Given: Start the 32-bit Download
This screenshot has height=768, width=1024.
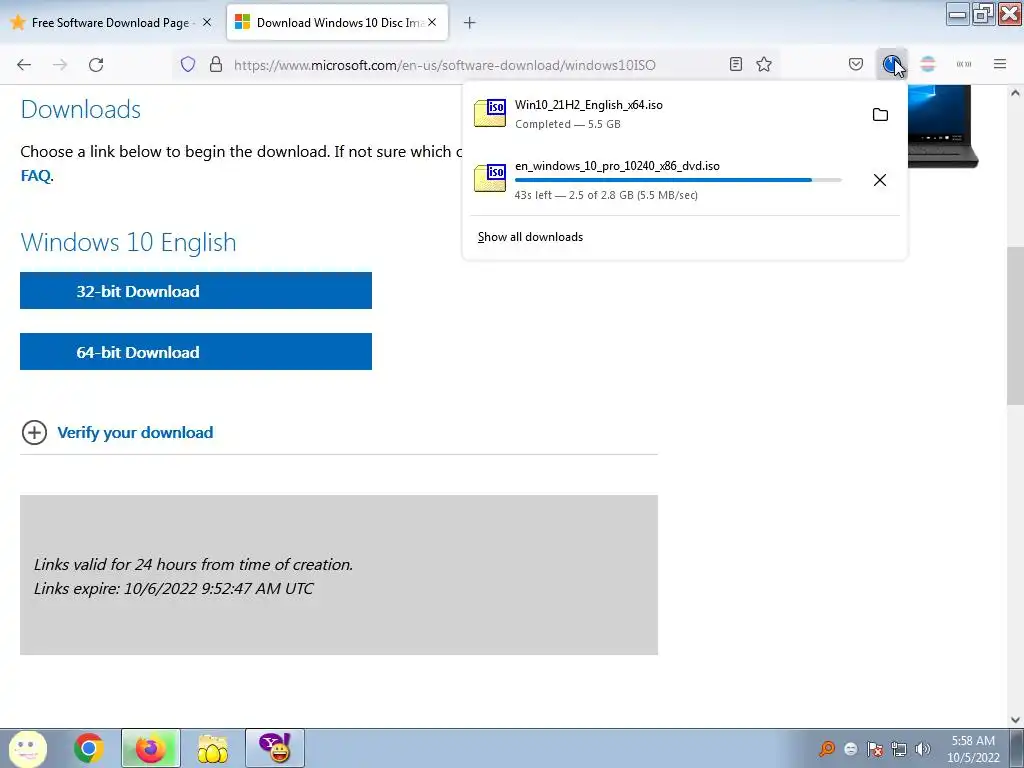Looking at the screenshot, I should tap(196, 291).
